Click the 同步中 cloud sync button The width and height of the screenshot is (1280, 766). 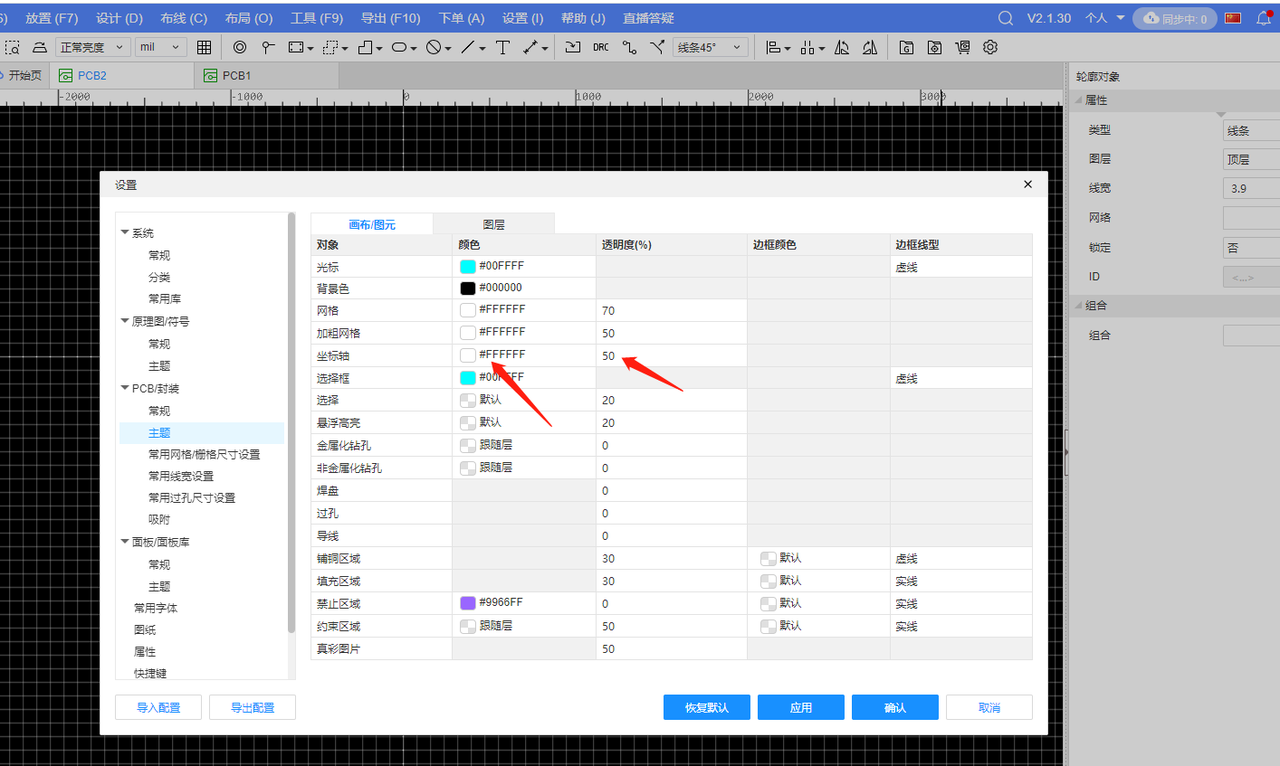(x=1175, y=18)
